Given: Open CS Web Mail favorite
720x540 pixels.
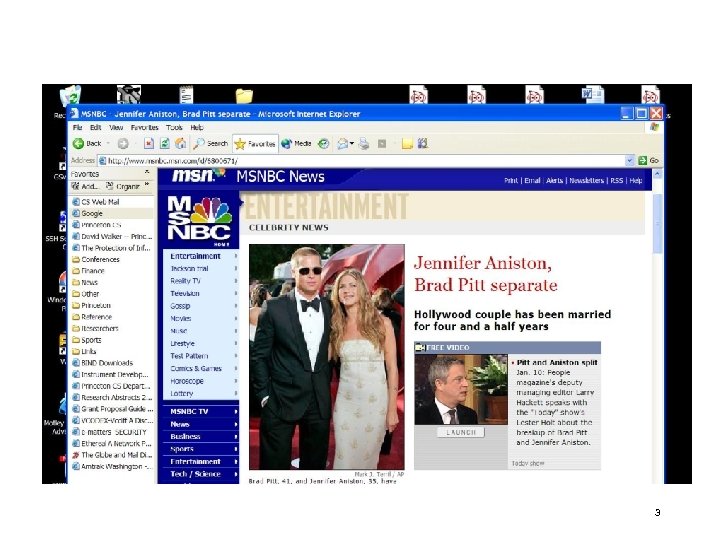Looking at the screenshot, I should (x=96, y=202).
